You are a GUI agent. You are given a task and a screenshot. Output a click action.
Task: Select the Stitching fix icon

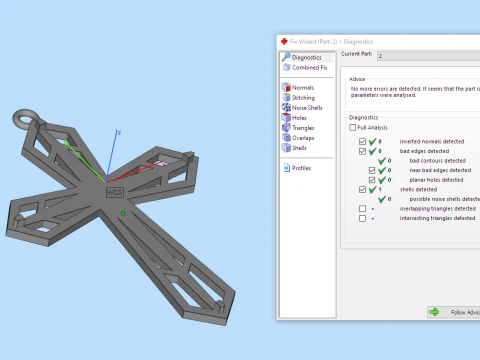click(x=286, y=97)
